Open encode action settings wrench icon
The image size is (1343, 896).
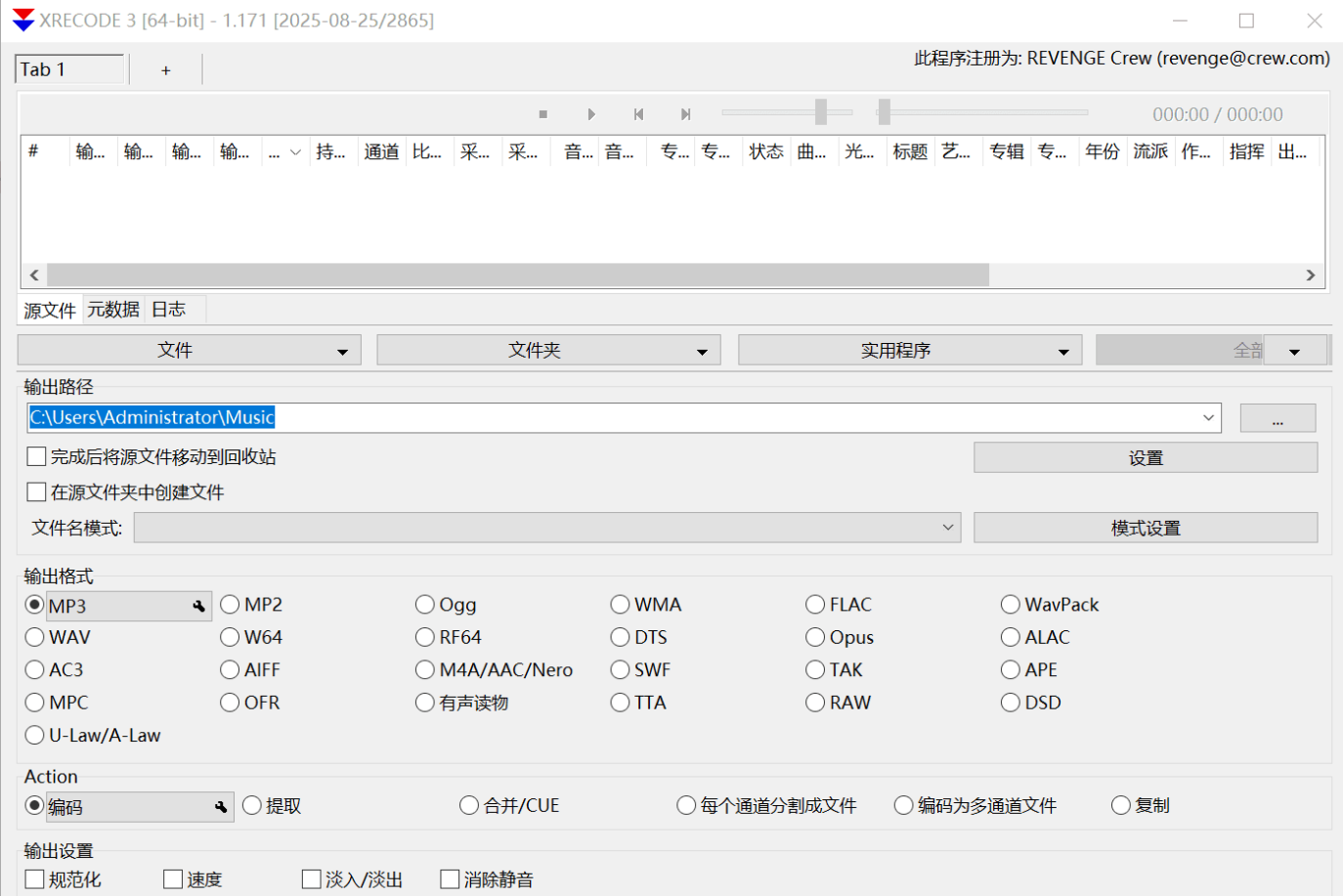(x=221, y=807)
